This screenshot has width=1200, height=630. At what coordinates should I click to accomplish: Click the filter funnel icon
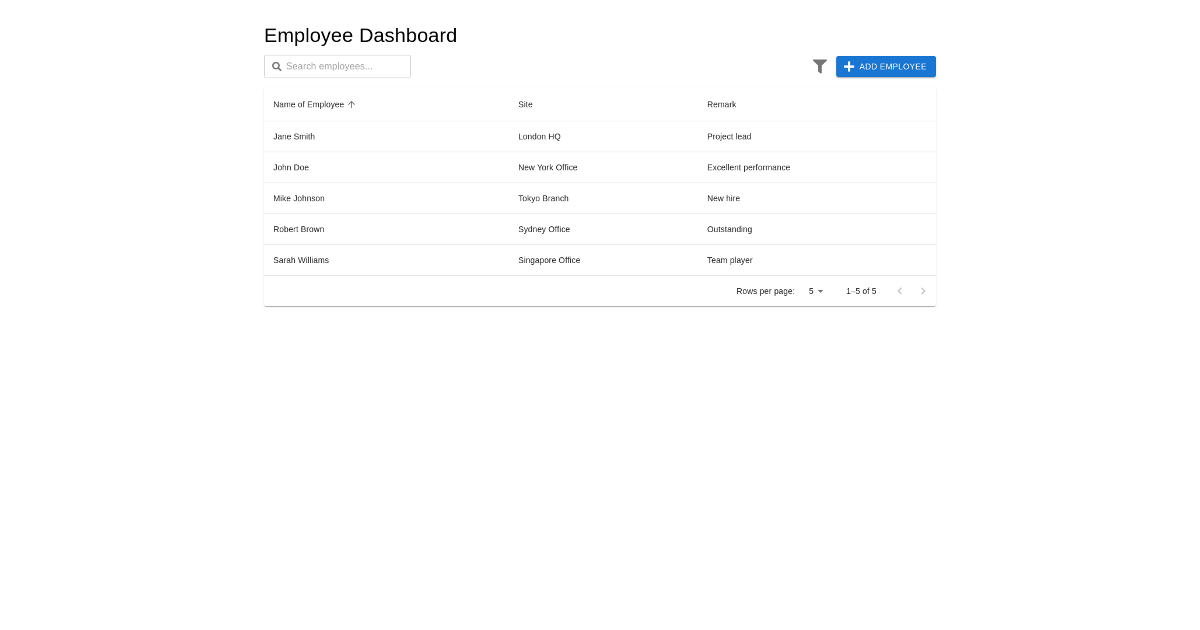[x=820, y=66]
